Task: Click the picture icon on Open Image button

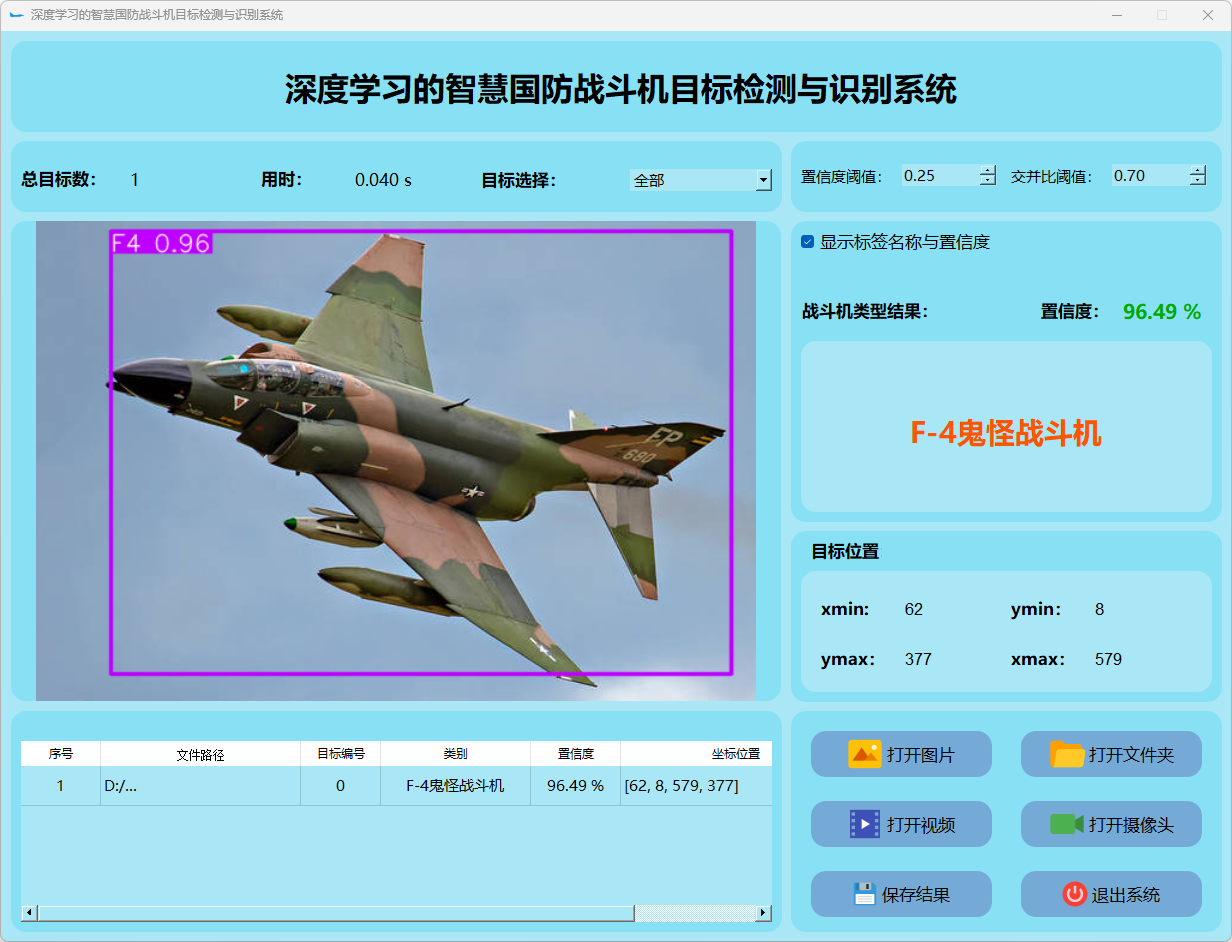Action: [x=864, y=754]
